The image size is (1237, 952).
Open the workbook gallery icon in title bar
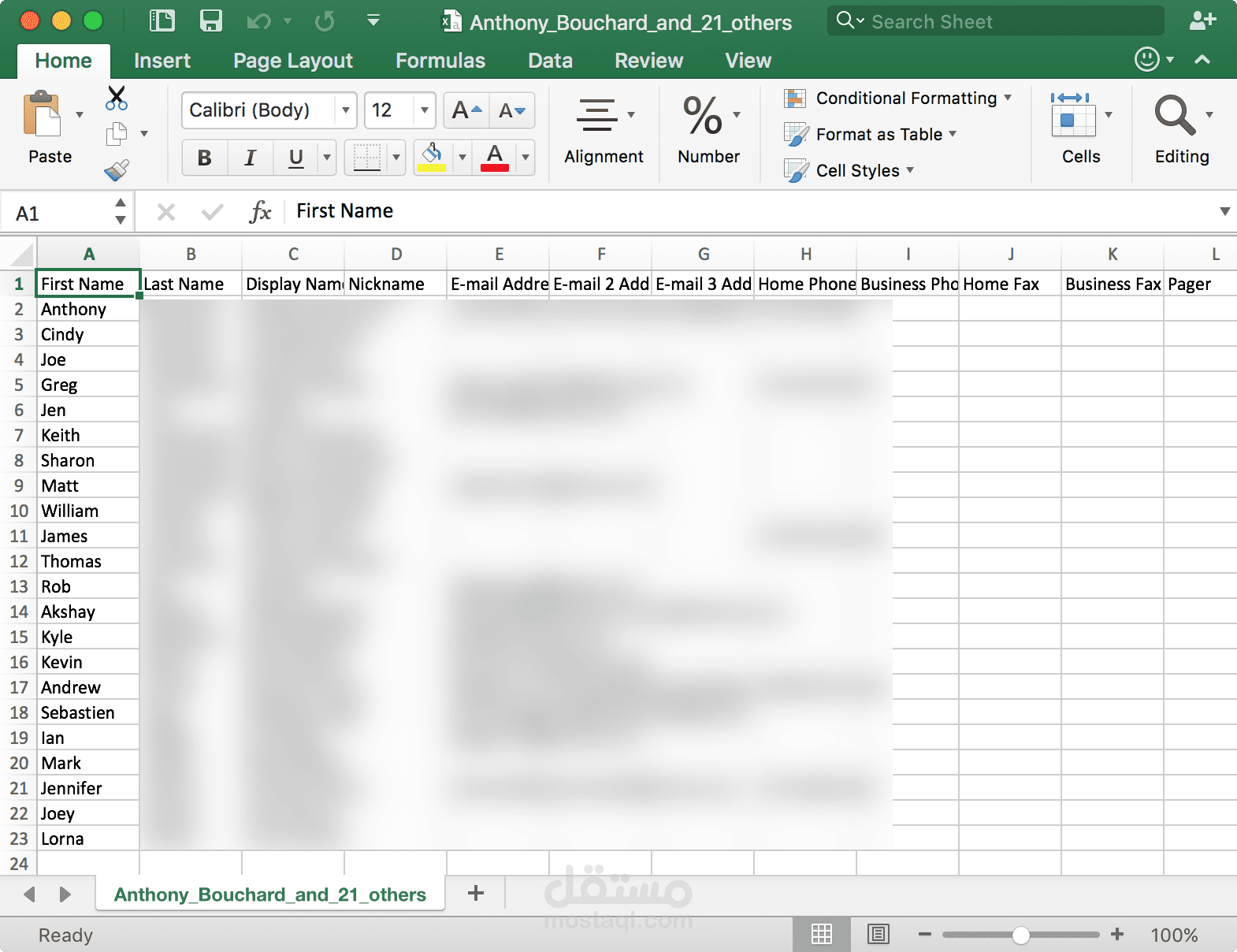coord(162,21)
